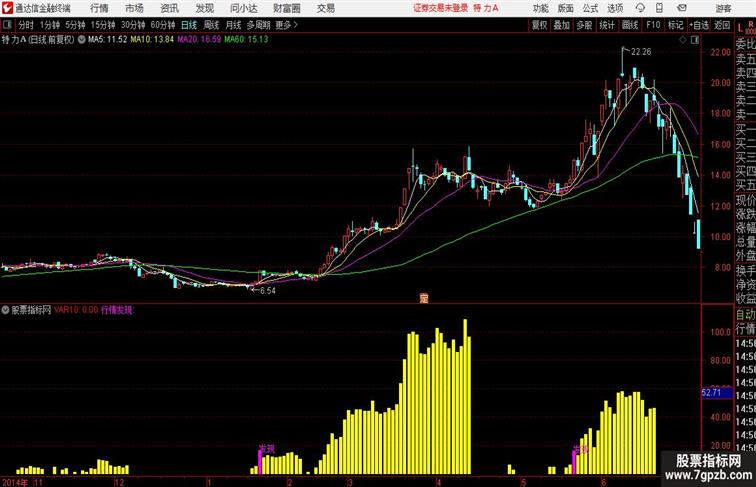The height and width of the screenshot is (487, 756).
Task: Switch to 60分钟 period
Action: coord(163,25)
